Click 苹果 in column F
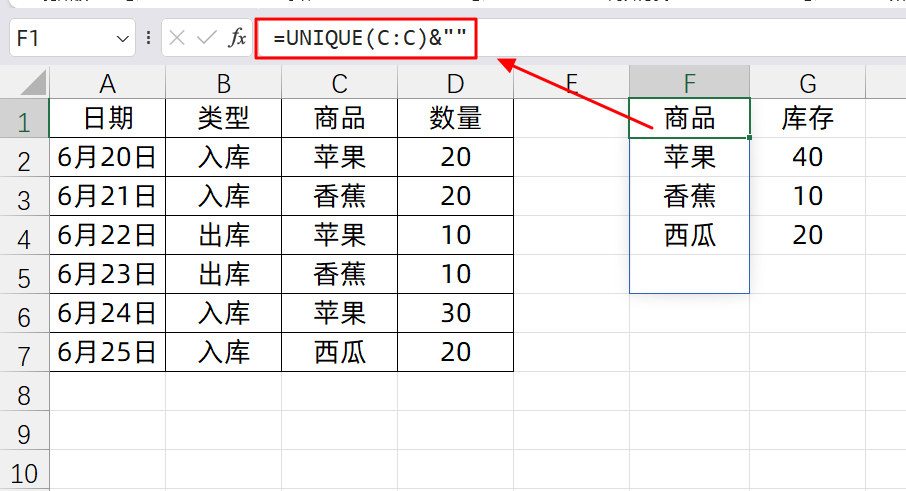The image size is (906, 491). point(689,157)
